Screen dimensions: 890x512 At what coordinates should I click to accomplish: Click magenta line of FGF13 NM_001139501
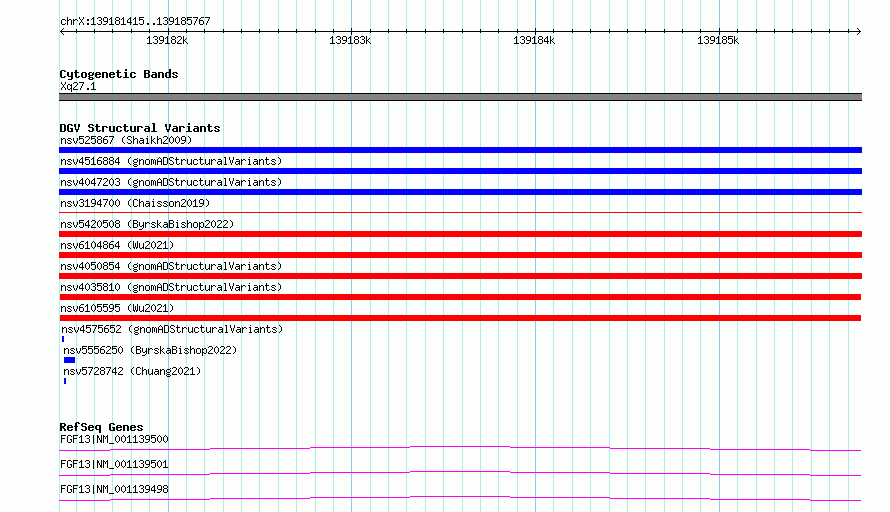pyautogui.click(x=460, y=473)
